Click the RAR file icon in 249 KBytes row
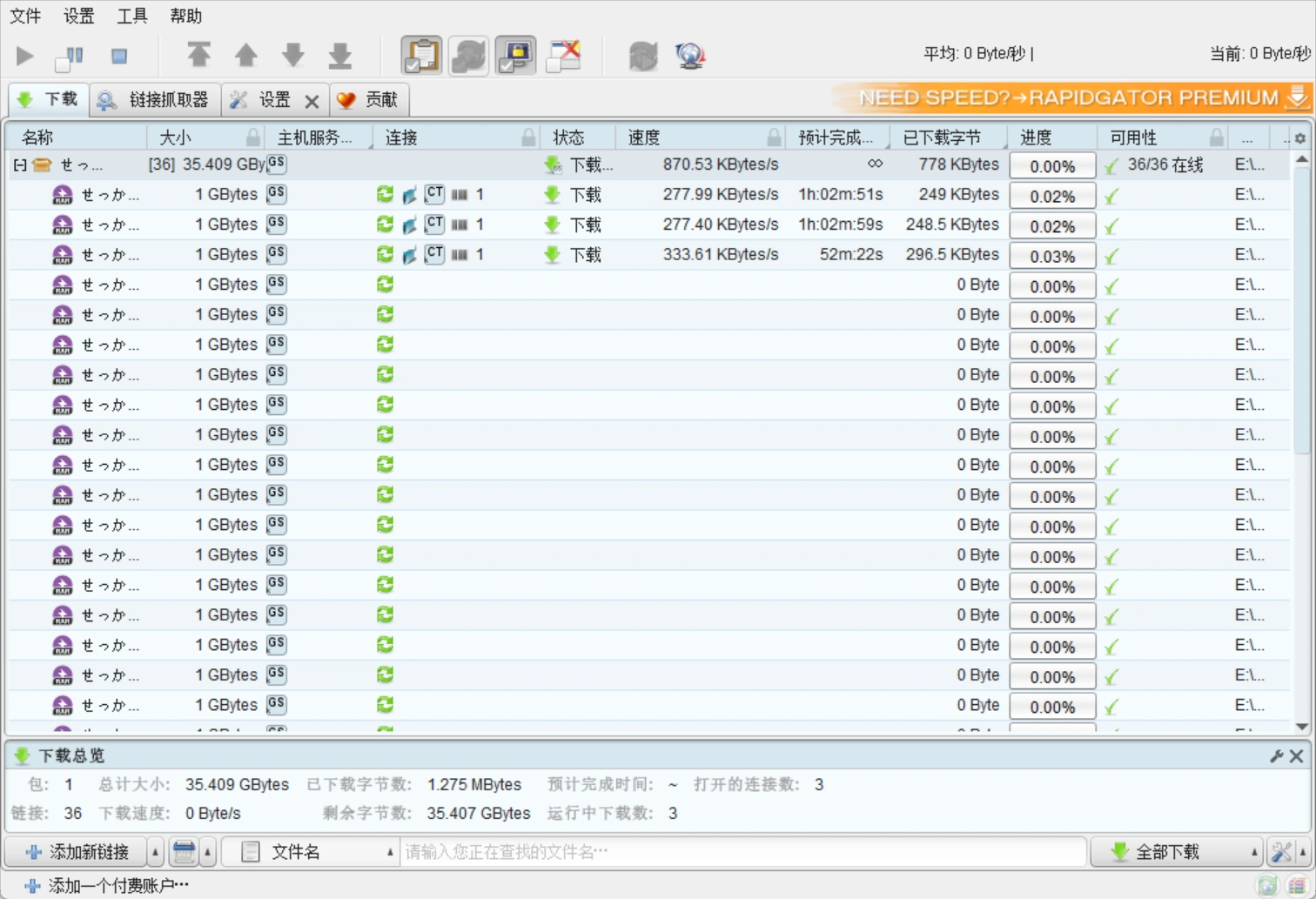The image size is (1316, 899). [62, 195]
